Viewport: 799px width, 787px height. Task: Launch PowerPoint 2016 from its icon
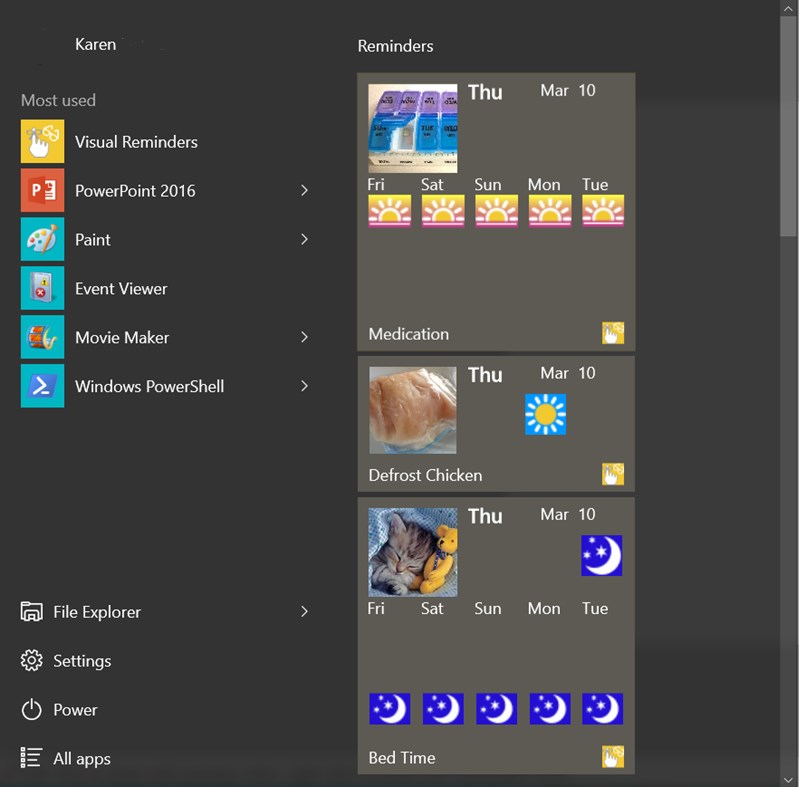click(42, 190)
